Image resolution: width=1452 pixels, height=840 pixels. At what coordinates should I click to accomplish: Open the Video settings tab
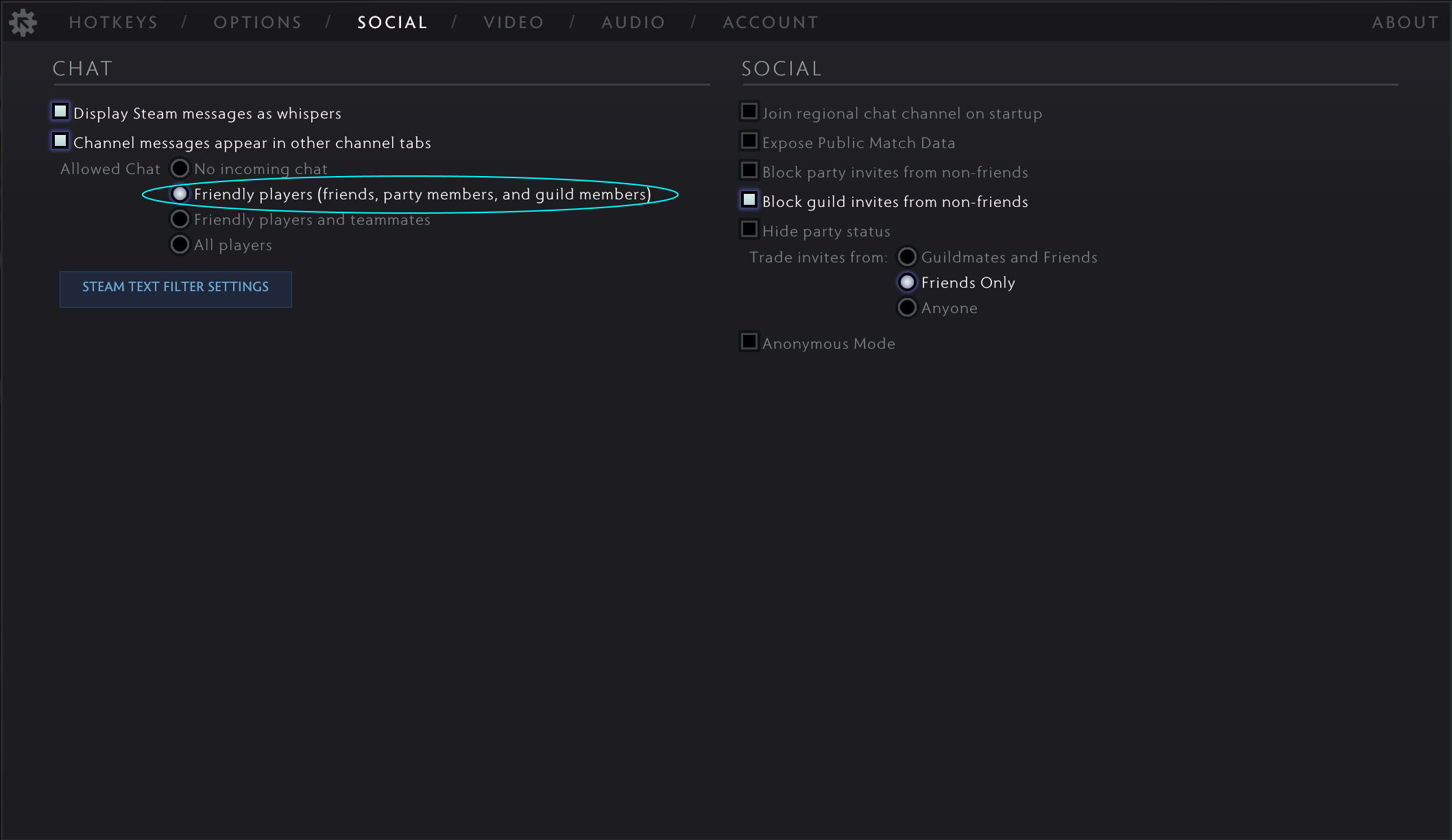[x=513, y=23]
